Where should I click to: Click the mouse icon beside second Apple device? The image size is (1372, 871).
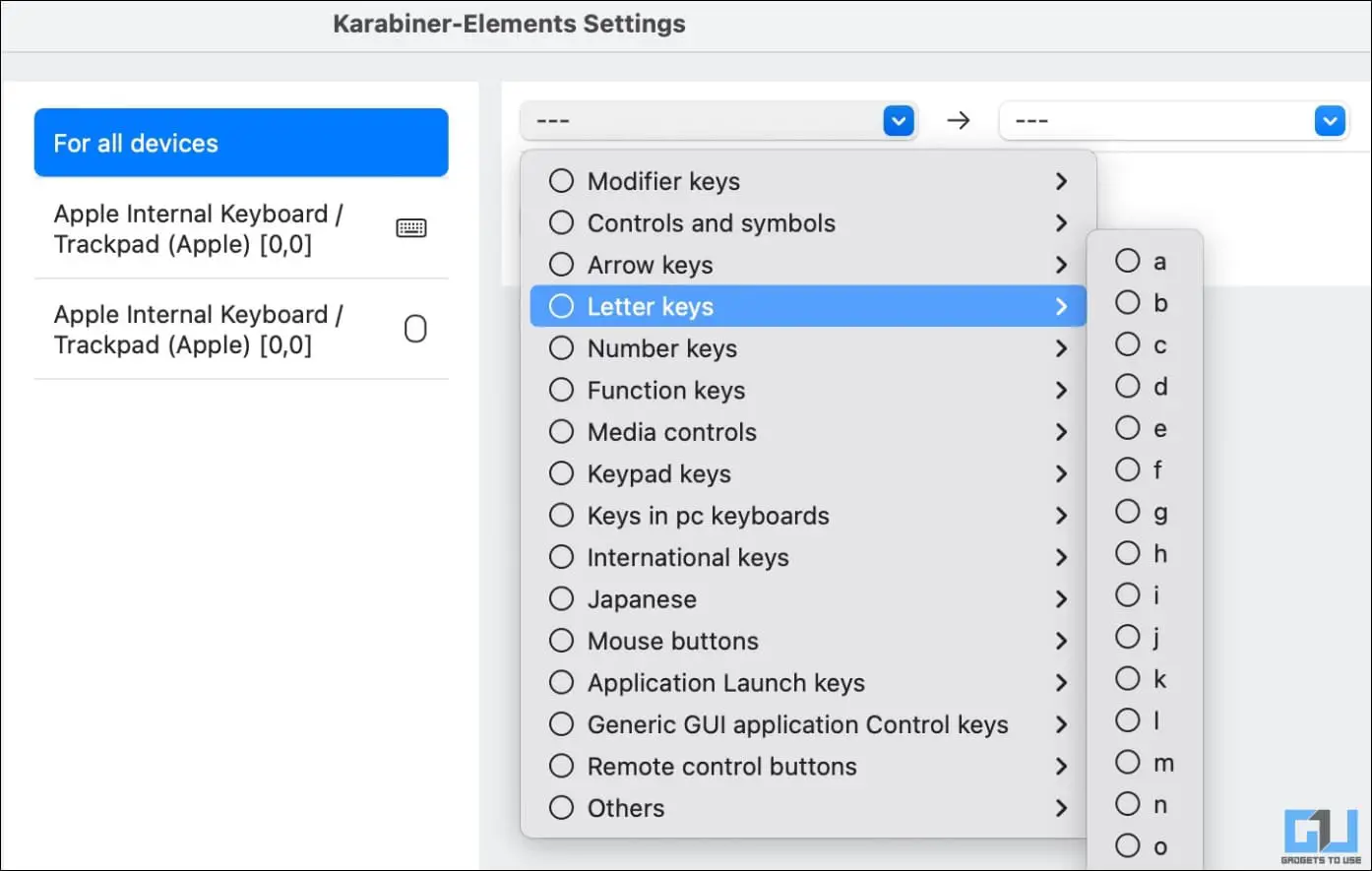(x=415, y=329)
